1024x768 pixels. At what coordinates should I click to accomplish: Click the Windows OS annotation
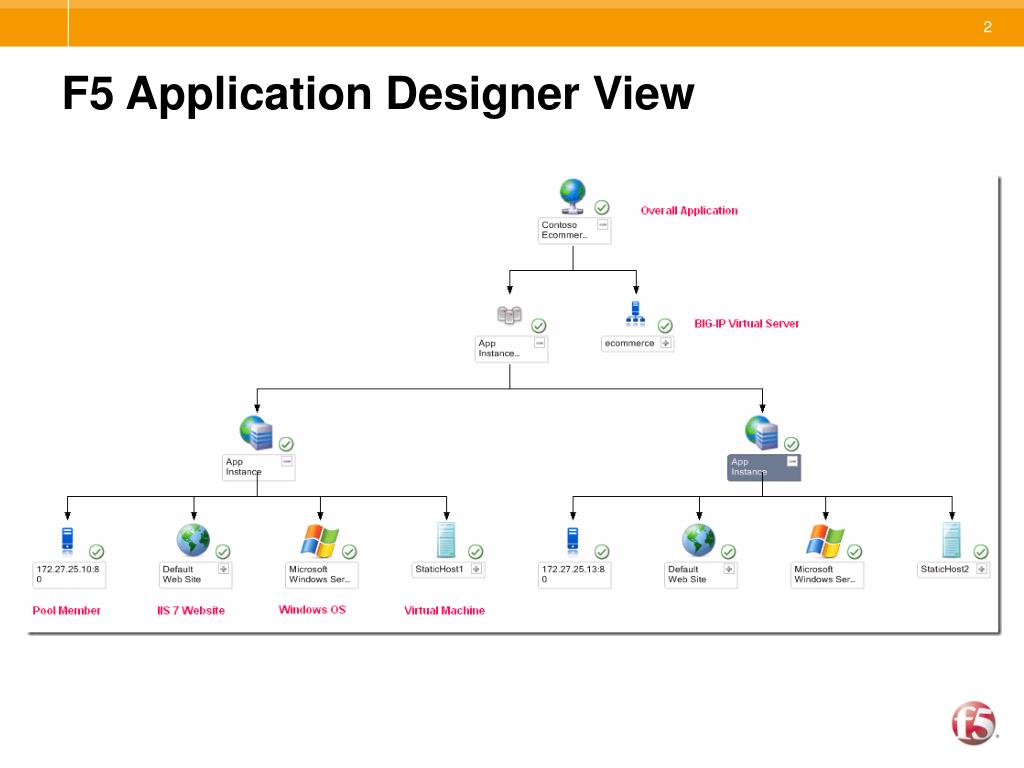point(312,610)
